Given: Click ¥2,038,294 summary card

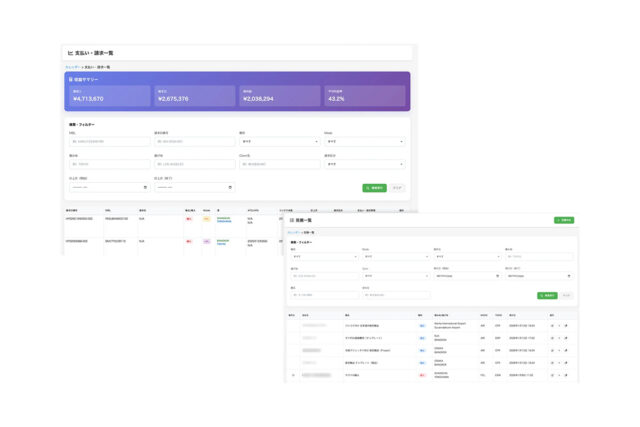Looking at the screenshot, I should pyautogui.click(x=280, y=96).
